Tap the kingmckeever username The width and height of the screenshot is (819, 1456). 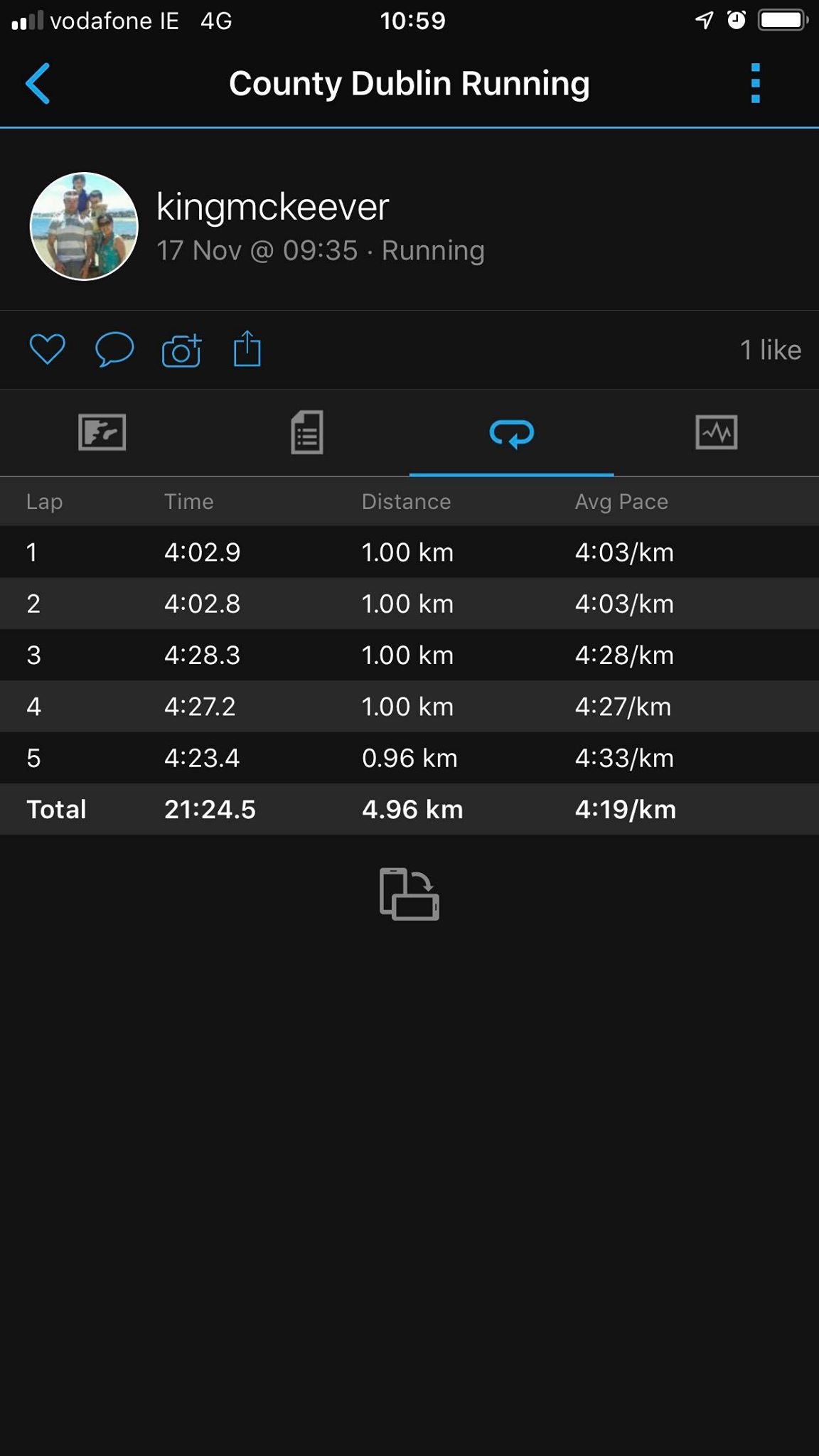click(272, 207)
